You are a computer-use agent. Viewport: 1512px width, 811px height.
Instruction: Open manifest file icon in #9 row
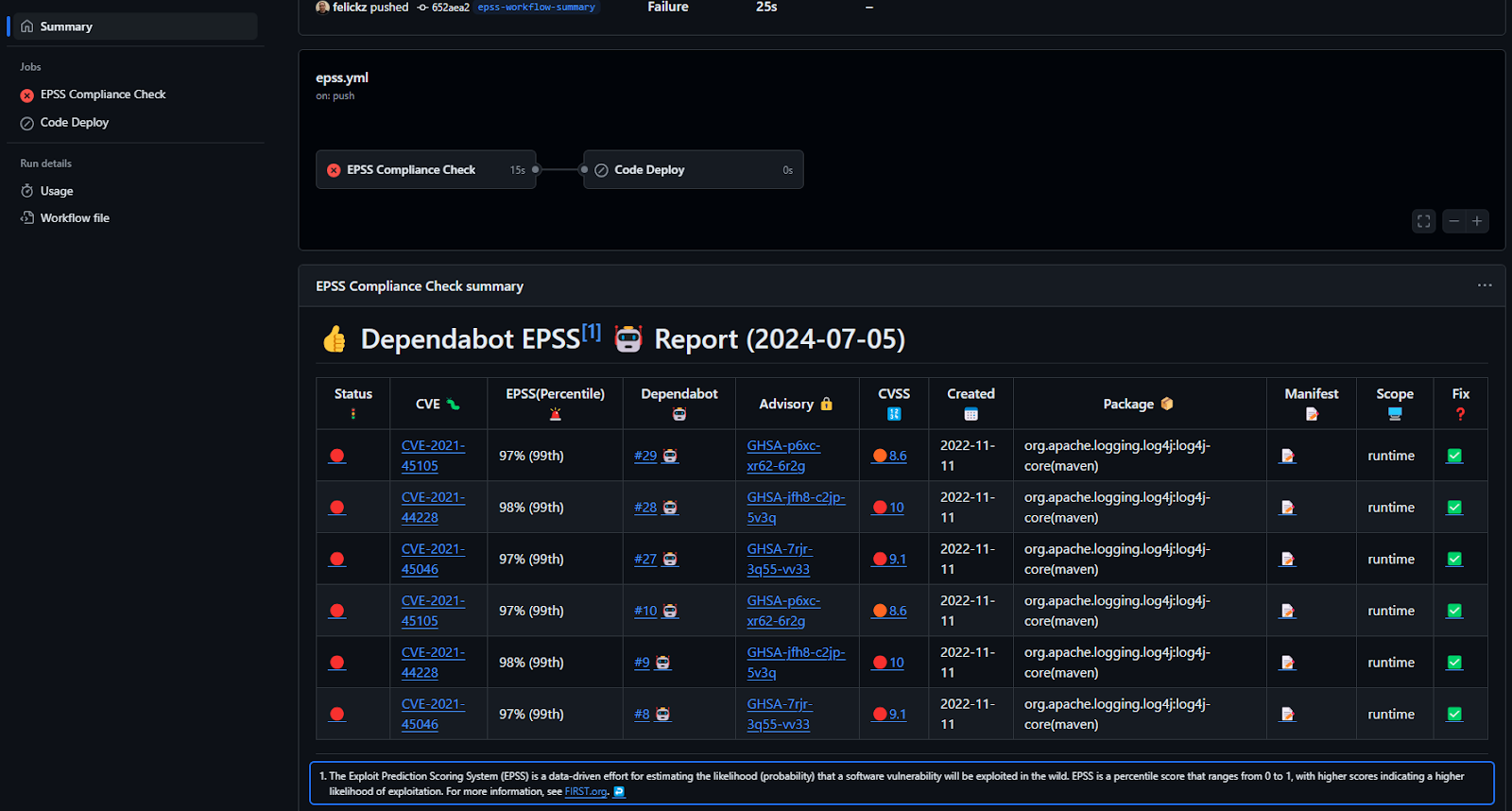pos(1287,663)
